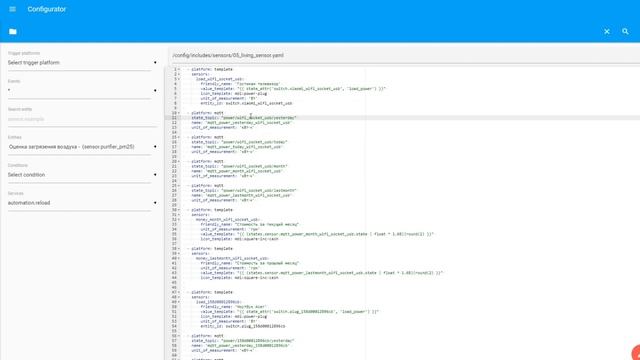Image resolution: width=640 pixels, height=360 pixels.
Task: Close the current file with X icon
Action: coord(607,31)
